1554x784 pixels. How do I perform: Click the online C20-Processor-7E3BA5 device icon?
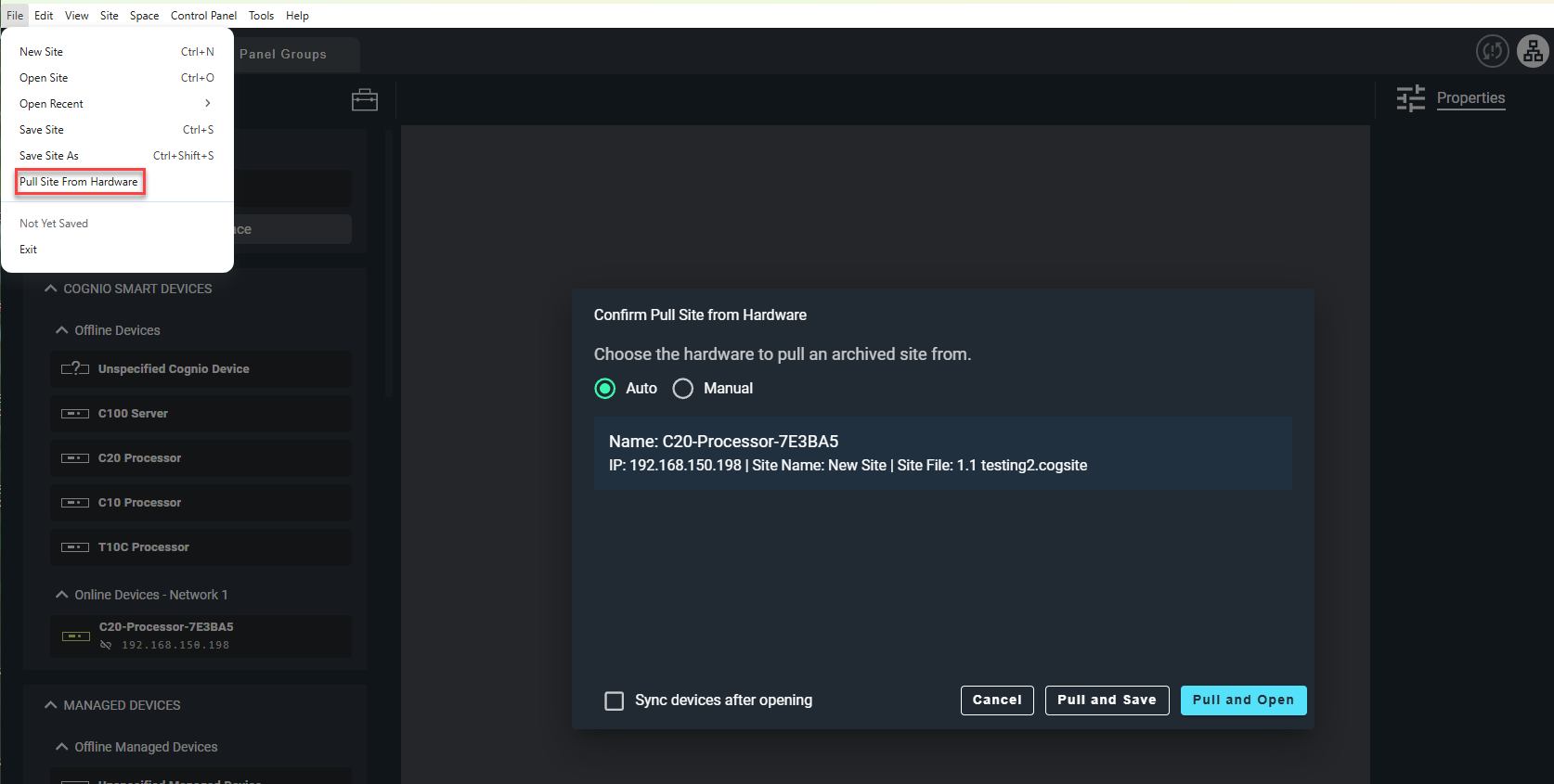point(75,636)
